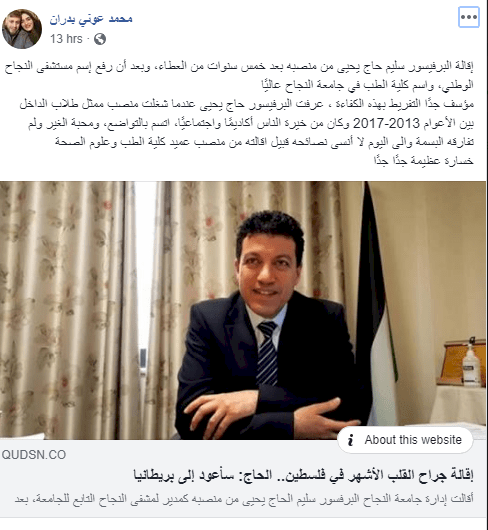Open the author's name profile link
This screenshot has height=530, width=488.
pyautogui.click(x=91, y=19)
